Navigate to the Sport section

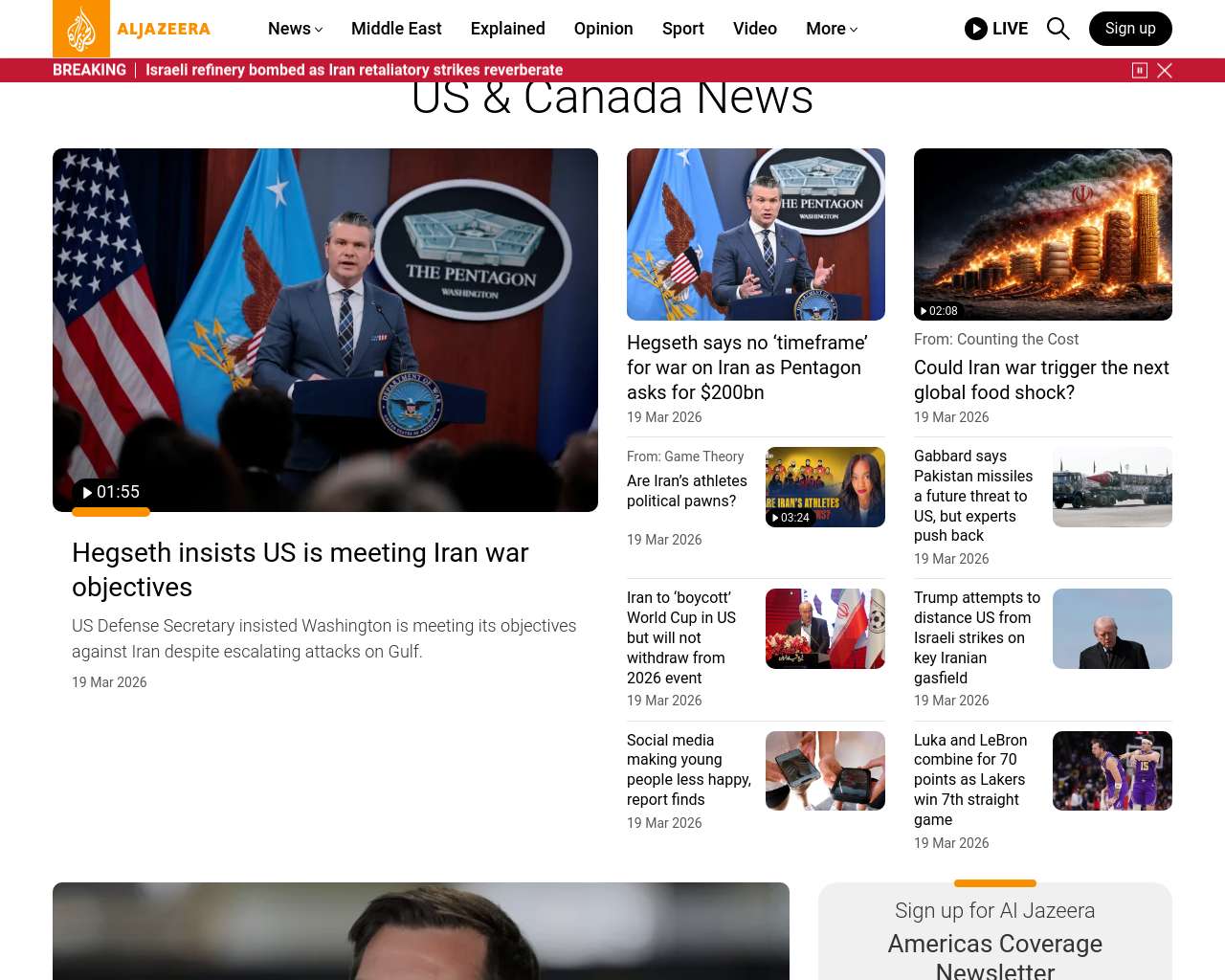coord(683,29)
